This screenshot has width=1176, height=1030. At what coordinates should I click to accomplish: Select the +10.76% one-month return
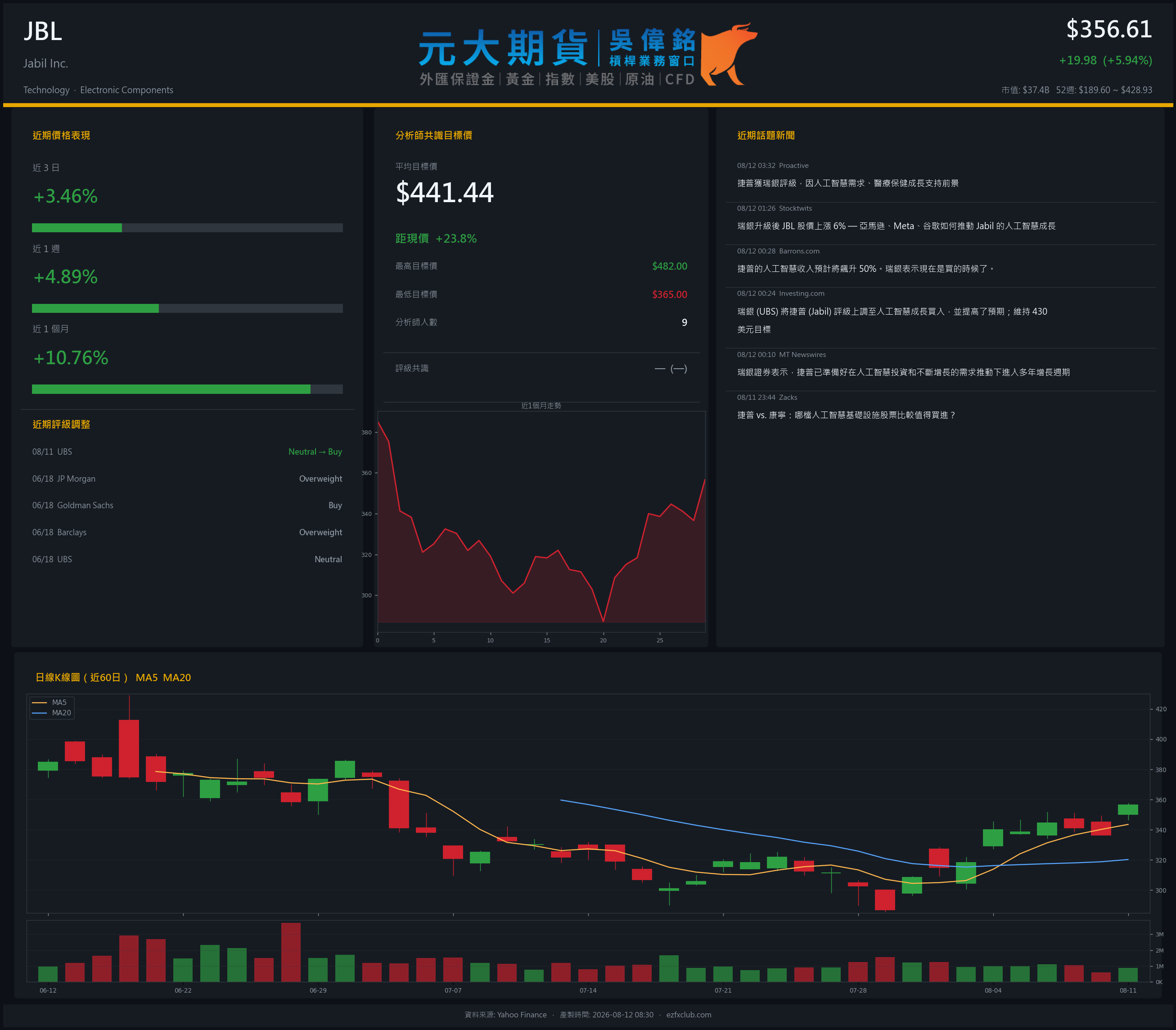coord(71,357)
